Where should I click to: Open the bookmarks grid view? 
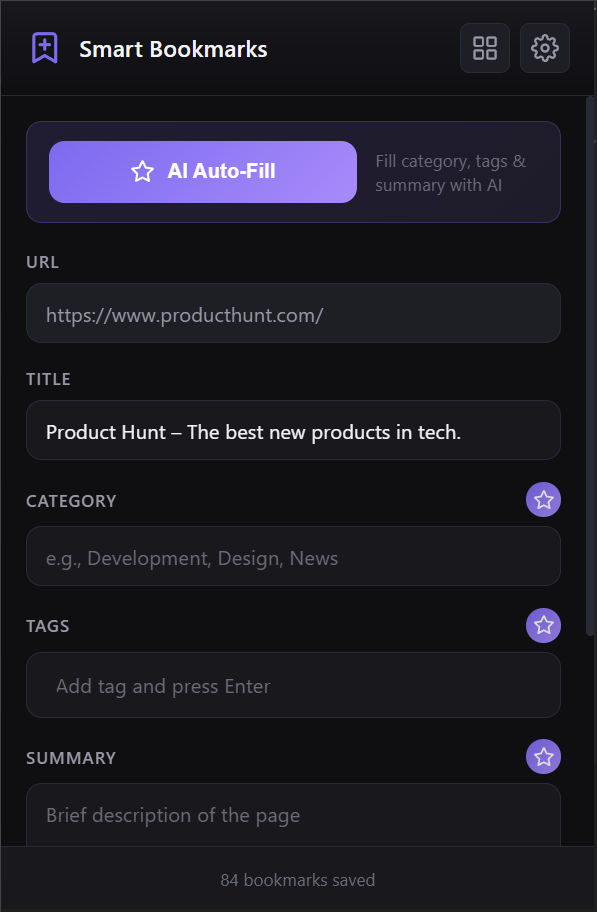coord(484,48)
